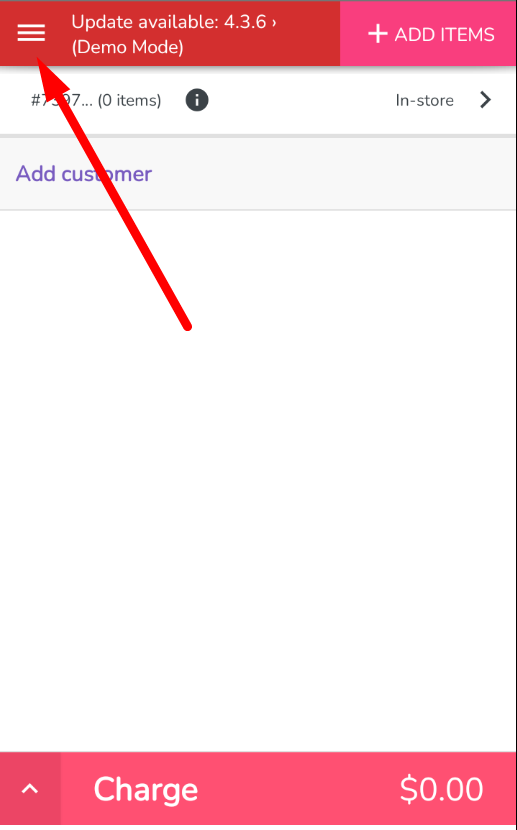Click the Update available: 4.3.6 notice
This screenshot has height=830, width=517.
tap(174, 22)
